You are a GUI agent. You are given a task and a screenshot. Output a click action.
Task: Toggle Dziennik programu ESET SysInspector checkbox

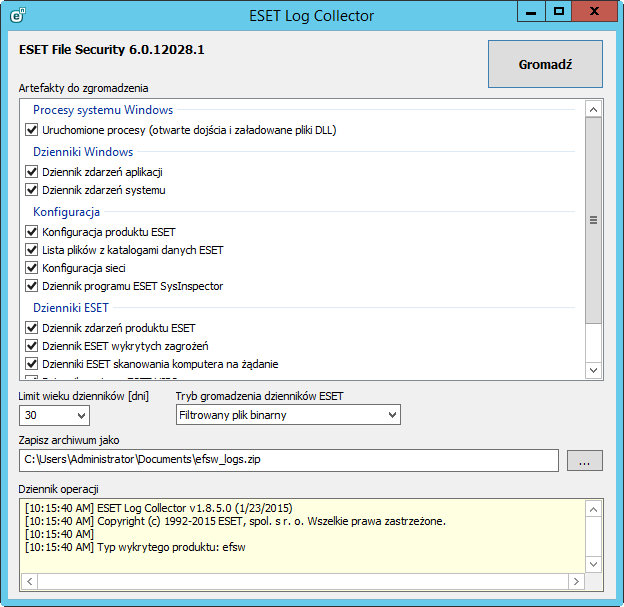click(32, 286)
